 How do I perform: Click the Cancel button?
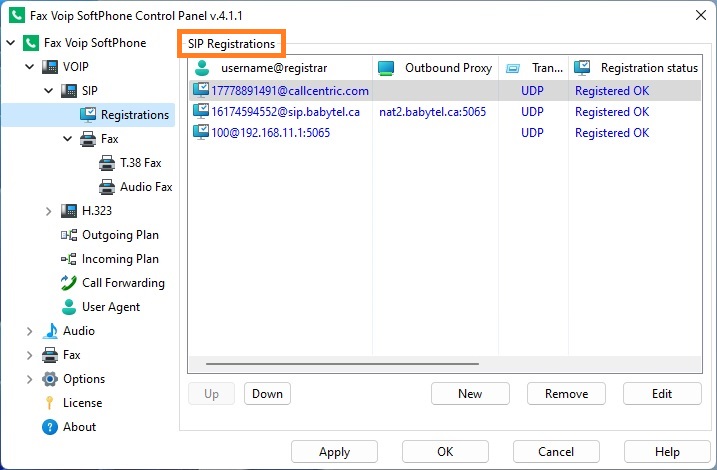pyautogui.click(x=556, y=452)
